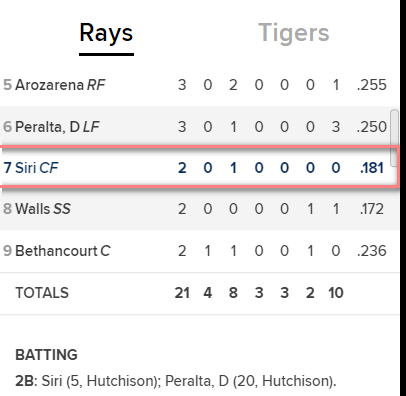Click Peralta, D (20, Hutchison) doubles note
This screenshot has height=396, width=406.
251,381
